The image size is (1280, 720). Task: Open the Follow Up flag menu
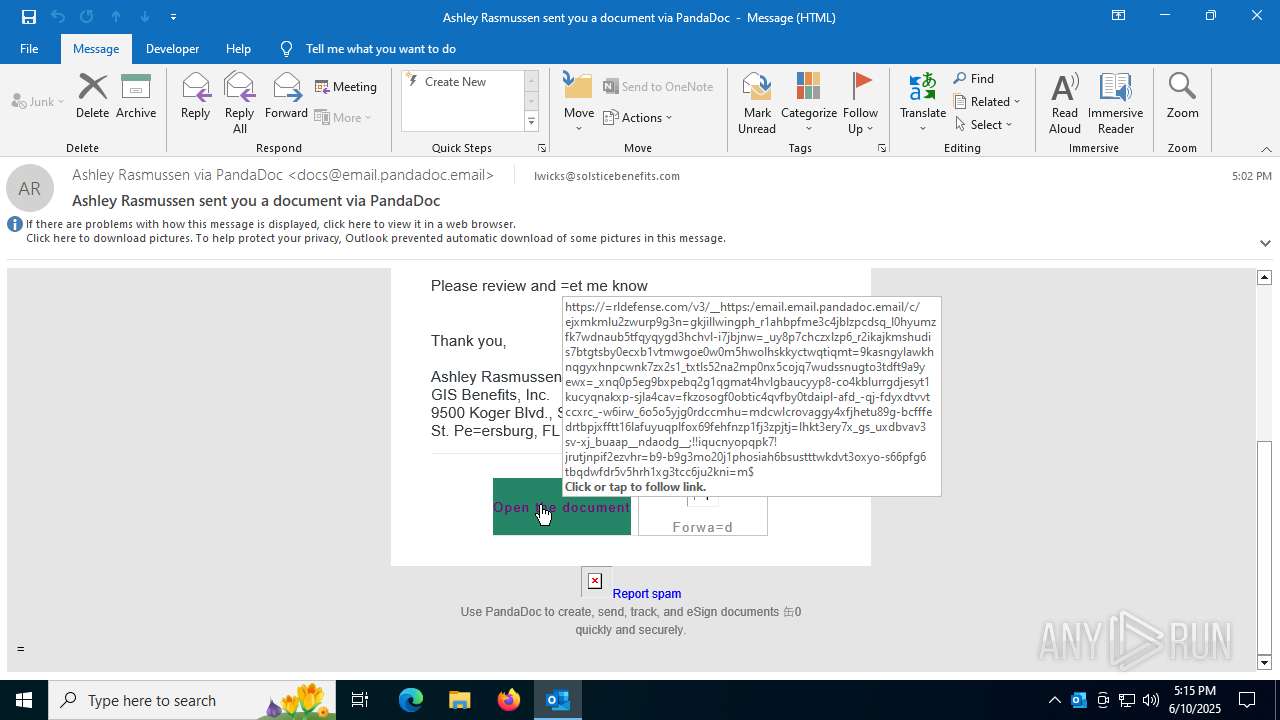pos(860,103)
